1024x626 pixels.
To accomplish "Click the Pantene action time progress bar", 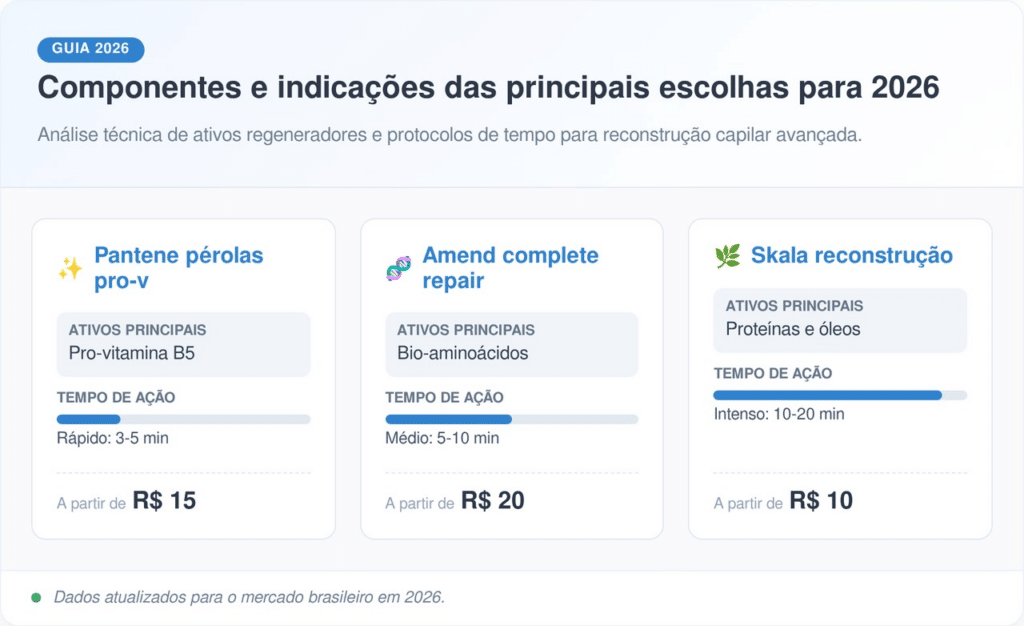I will [x=184, y=419].
